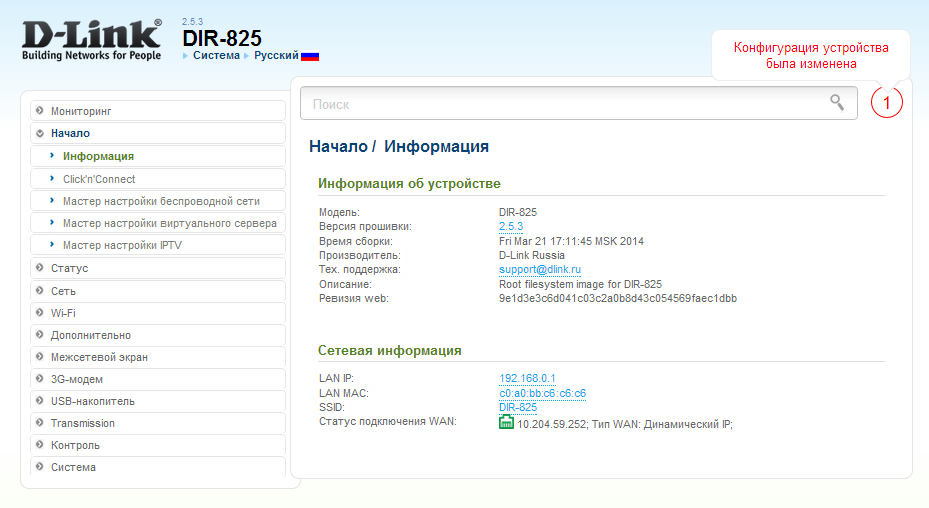
Task: Open the Мониторинг menu item
Action: click(x=158, y=111)
